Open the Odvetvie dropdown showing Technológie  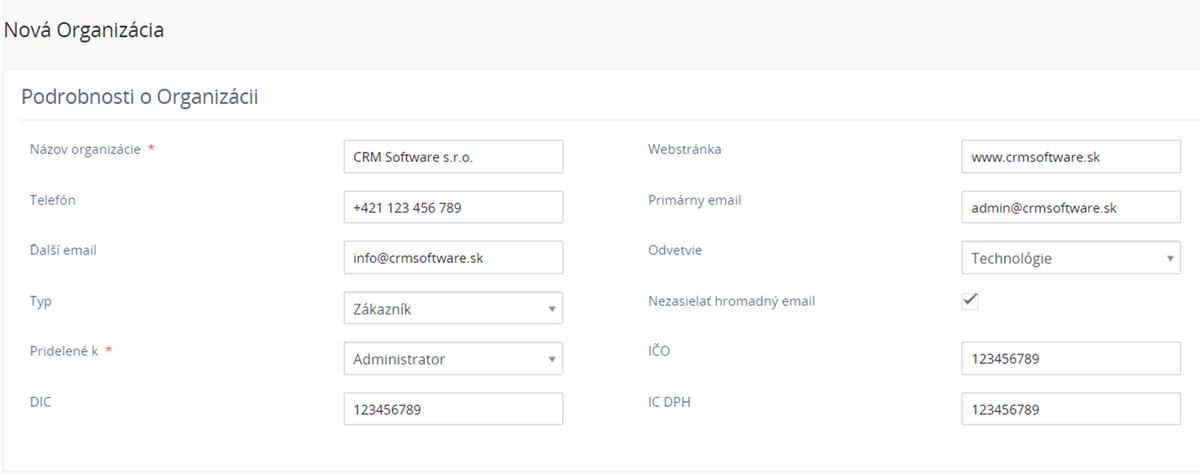(1071, 257)
